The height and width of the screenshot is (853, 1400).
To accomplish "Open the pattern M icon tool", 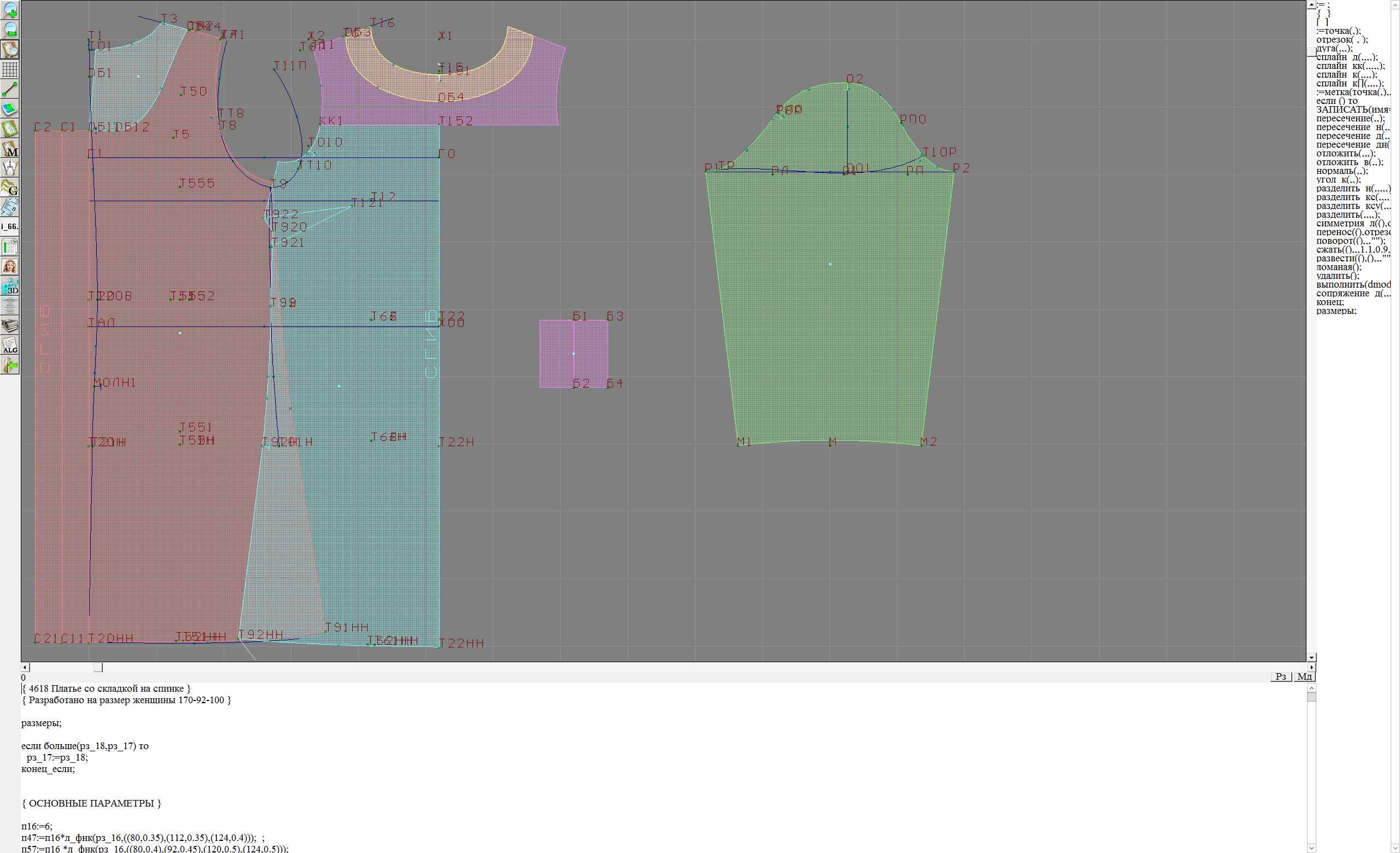I will tap(10, 149).
